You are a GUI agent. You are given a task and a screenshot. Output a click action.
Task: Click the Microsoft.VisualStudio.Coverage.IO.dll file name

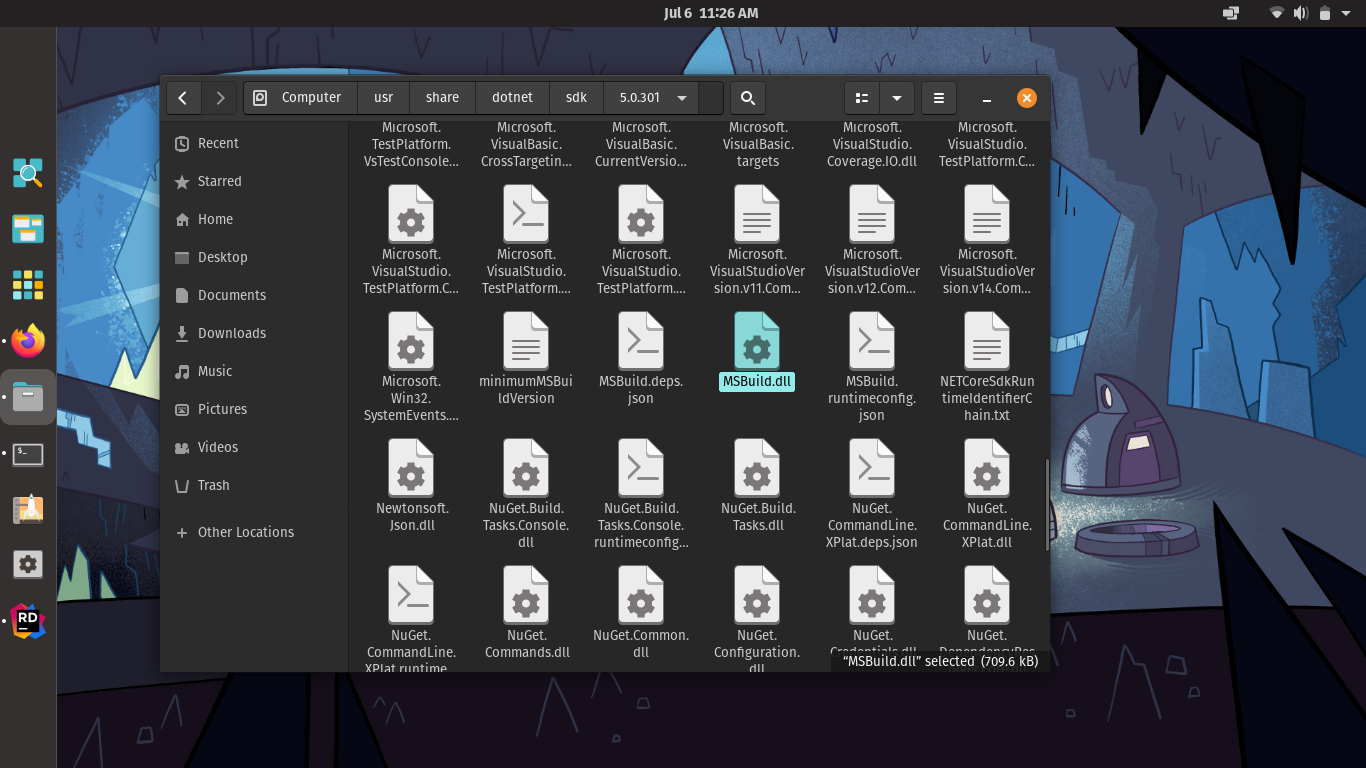(872, 144)
